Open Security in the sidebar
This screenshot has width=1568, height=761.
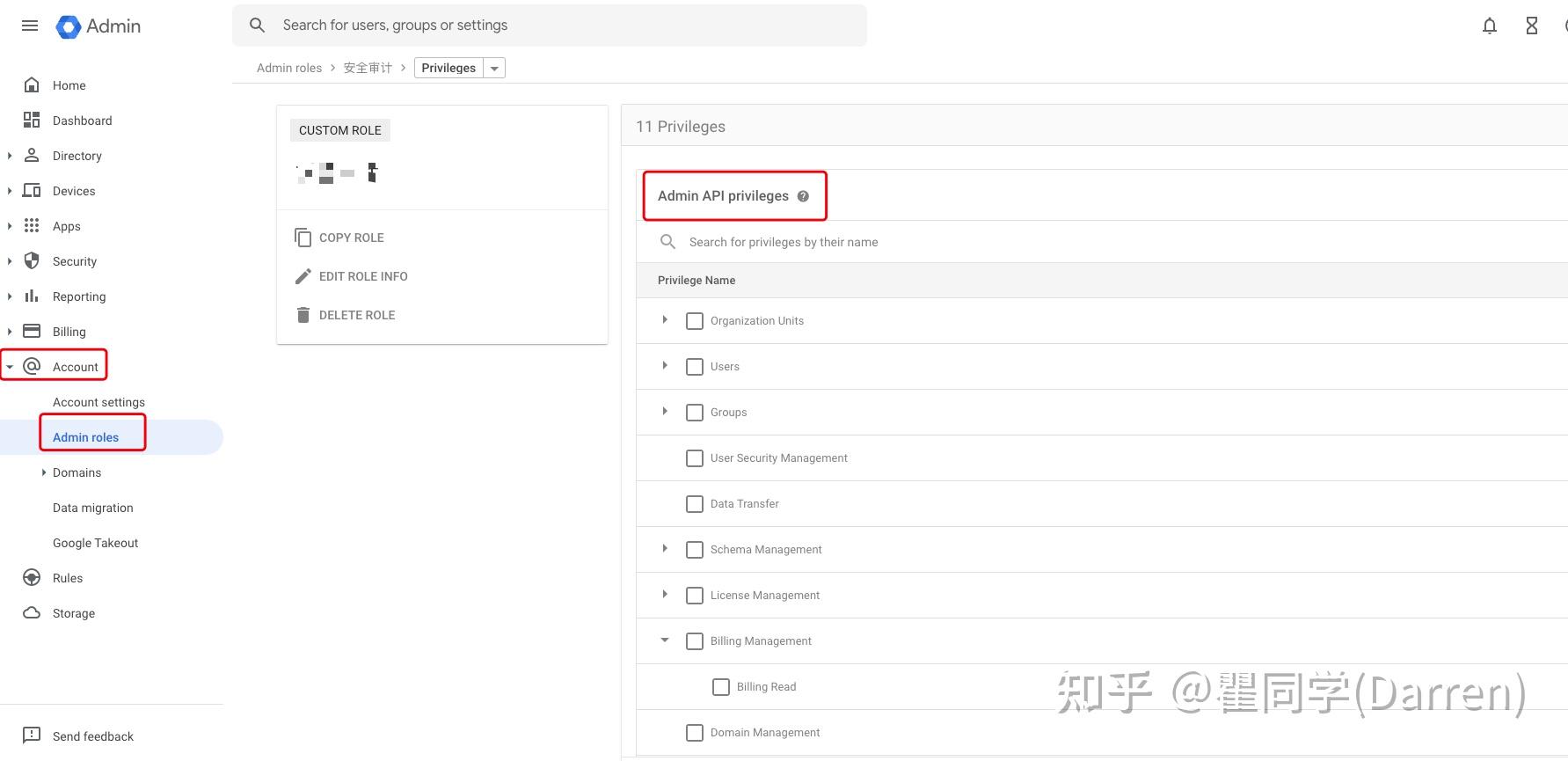click(x=74, y=261)
